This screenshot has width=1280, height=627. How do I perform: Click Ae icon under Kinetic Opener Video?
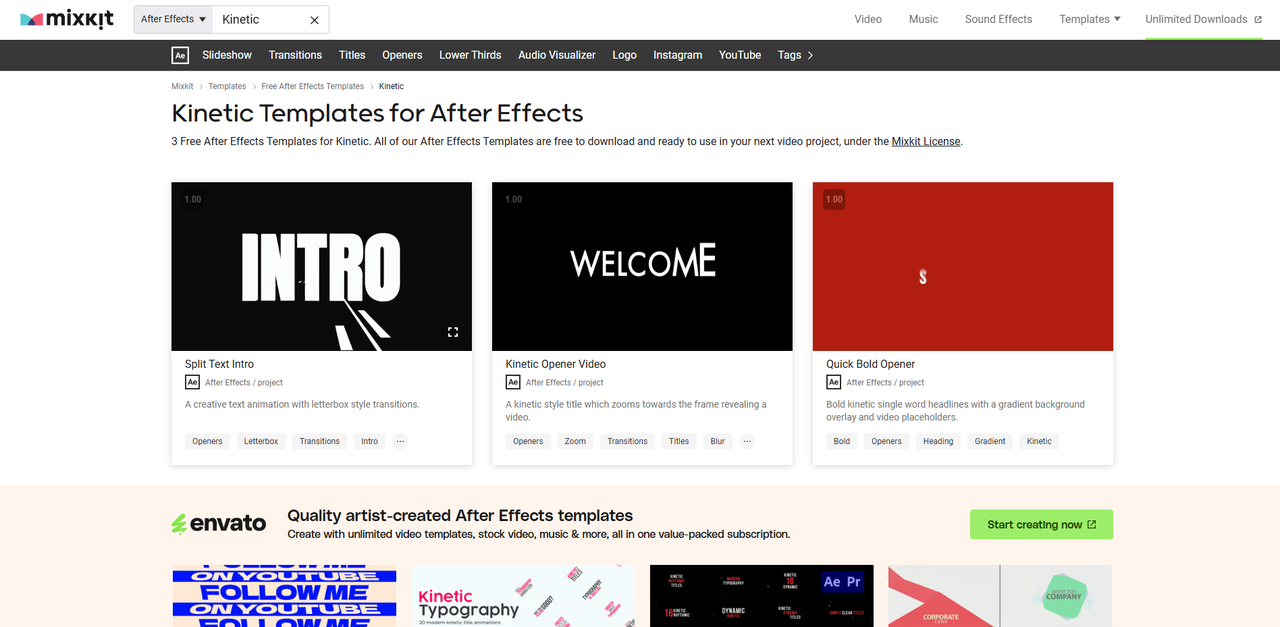tap(513, 382)
